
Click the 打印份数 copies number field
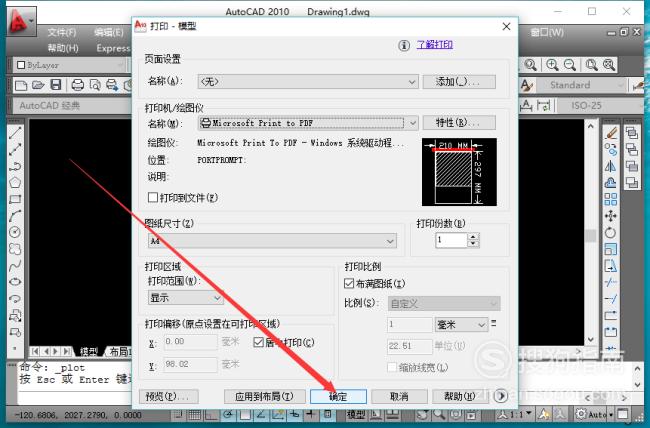pos(451,240)
